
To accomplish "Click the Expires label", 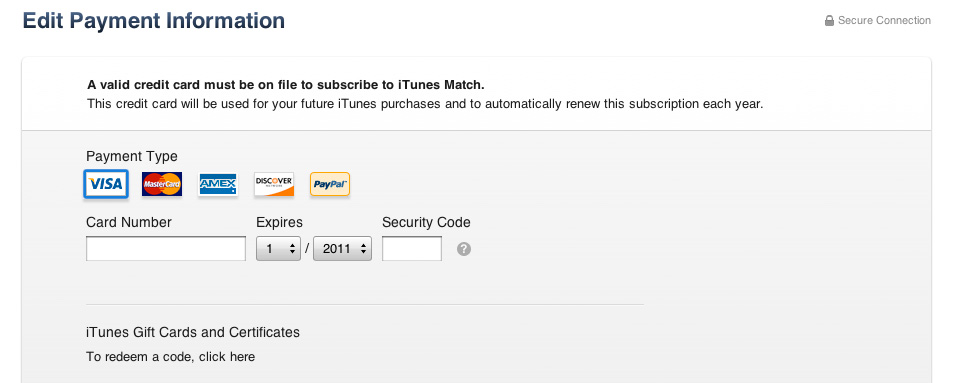I will point(279,223).
